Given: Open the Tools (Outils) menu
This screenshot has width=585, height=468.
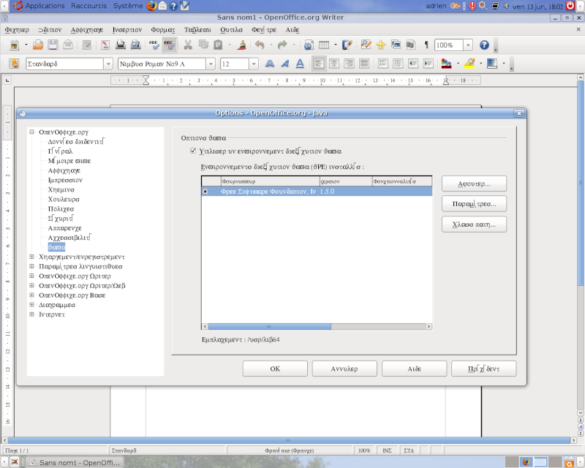Looking at the screenshot, I should pos(231,29).
